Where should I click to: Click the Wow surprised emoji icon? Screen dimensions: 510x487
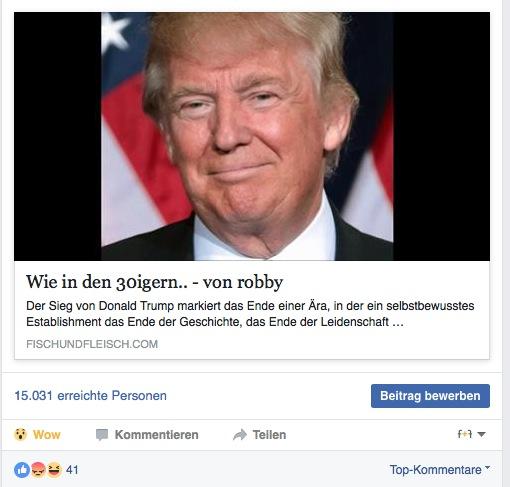(x=20, y=434)
